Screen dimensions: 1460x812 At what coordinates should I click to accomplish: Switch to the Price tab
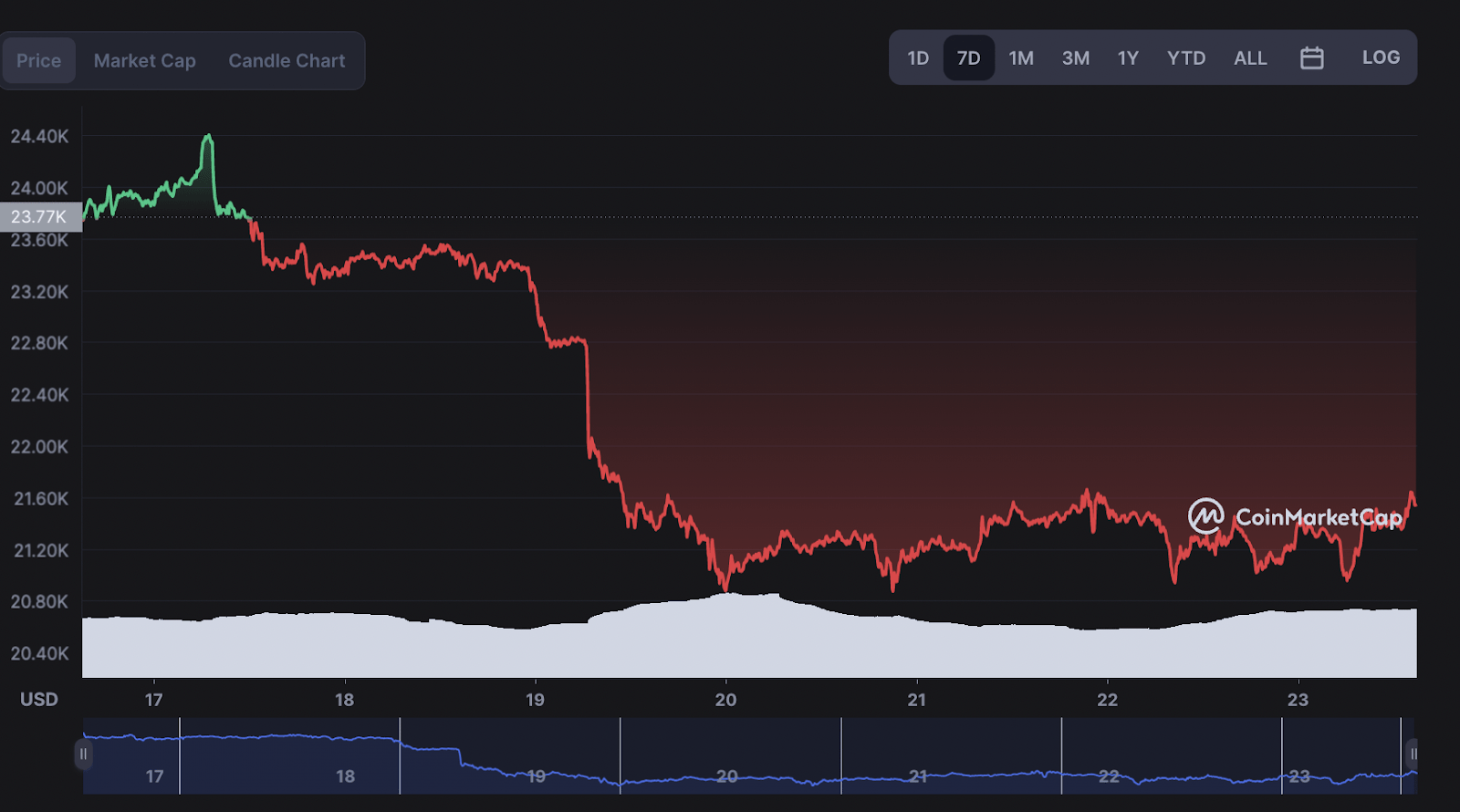[x=38, y=61]
